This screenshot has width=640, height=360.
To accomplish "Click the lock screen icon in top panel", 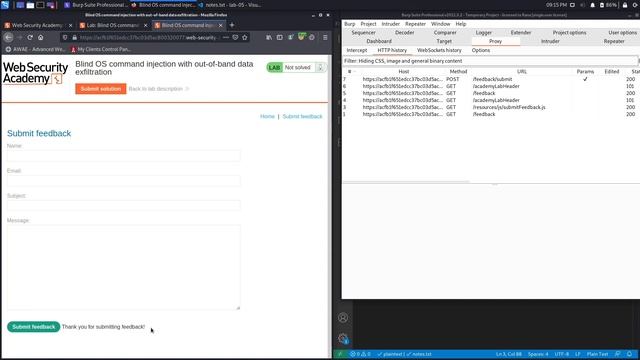I will pos(625,5).
